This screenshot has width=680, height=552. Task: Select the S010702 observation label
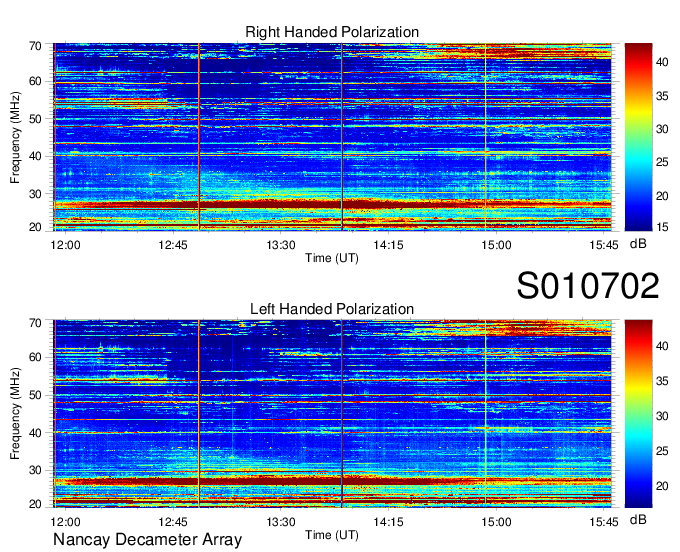pyautogui.click(x=588, y=285)
